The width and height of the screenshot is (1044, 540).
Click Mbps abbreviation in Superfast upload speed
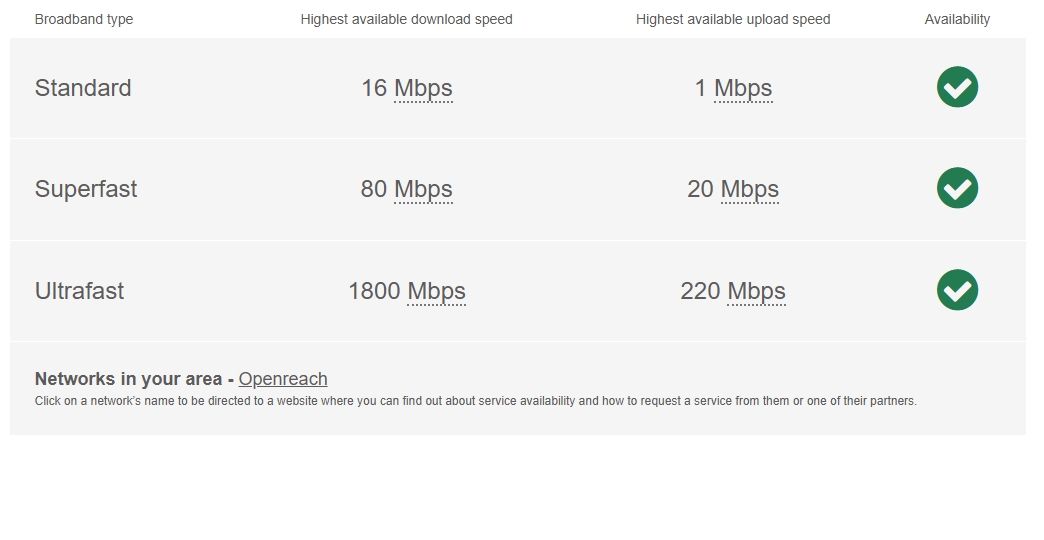click(x=750, y=190)
